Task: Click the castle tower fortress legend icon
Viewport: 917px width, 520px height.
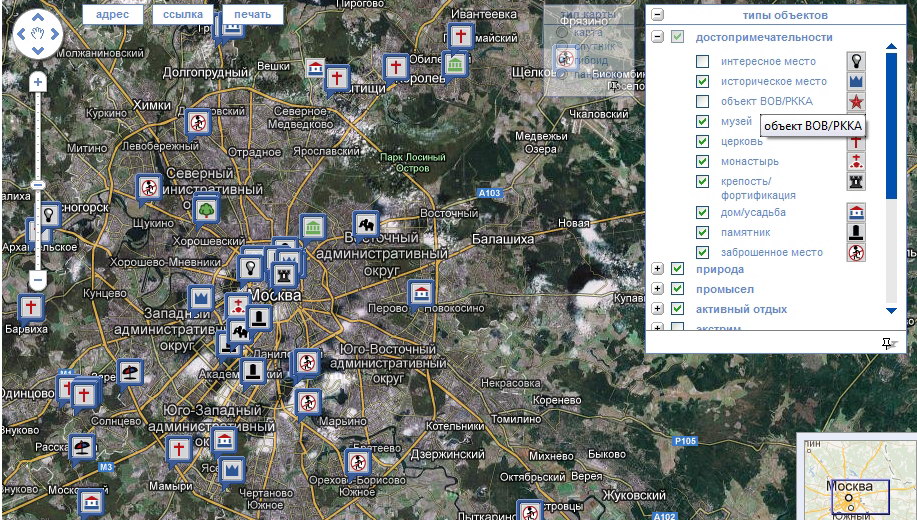Action: tap(856, 181)
